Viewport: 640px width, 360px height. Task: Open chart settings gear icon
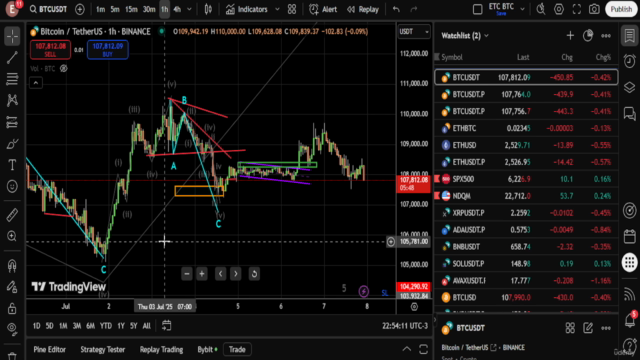click(x=559, y=9)
